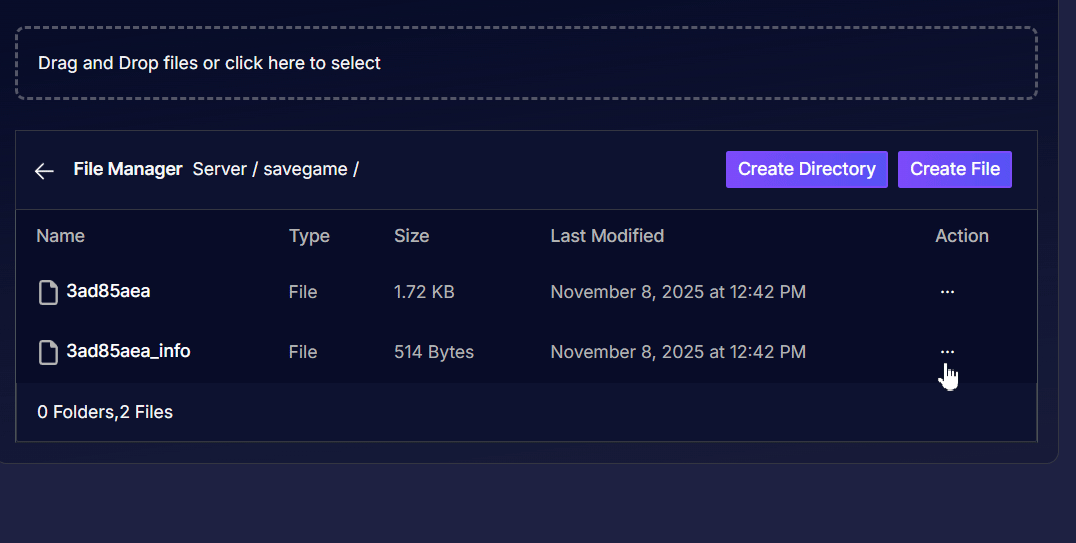This screenshot has width=1076, height=543.
Task: Open the file named 3ad85aea_info
Action: click(x=128, y=351)
